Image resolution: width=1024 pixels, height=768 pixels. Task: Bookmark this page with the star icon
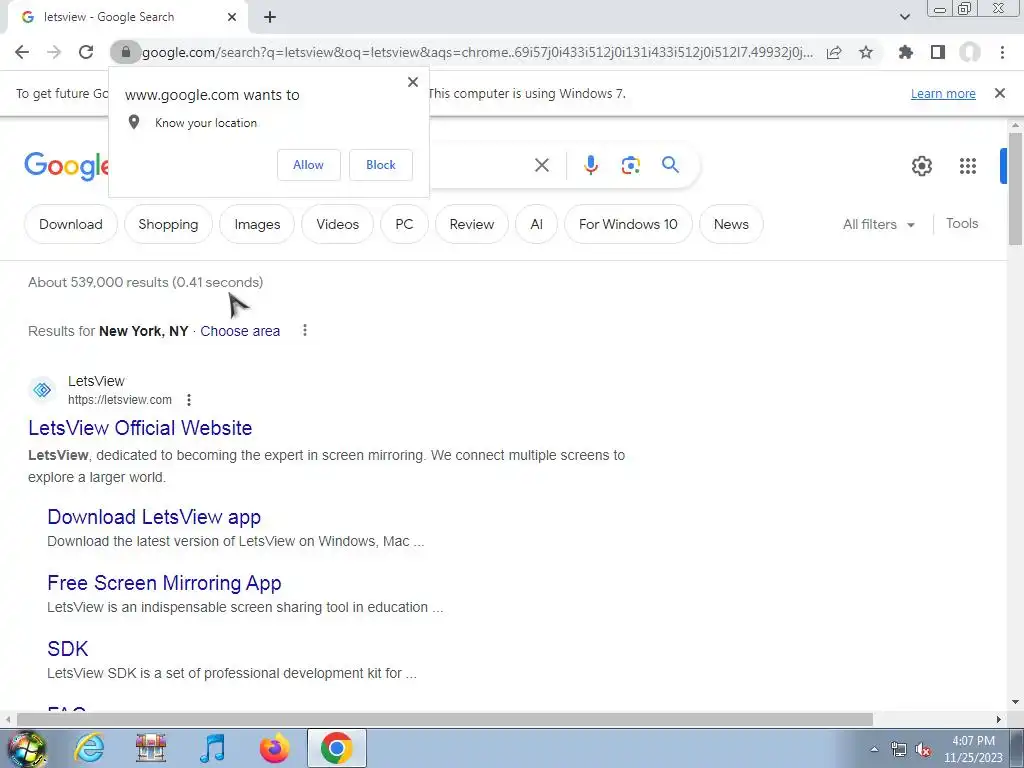[x=866, y=52]
